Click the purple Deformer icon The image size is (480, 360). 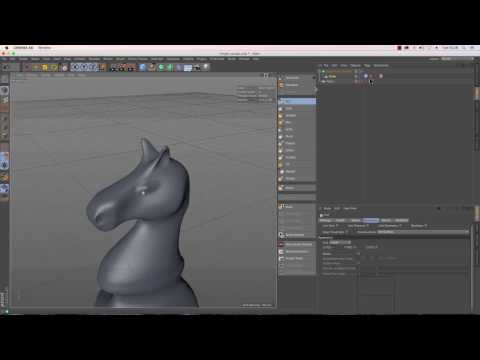click(x=179, y=67)
